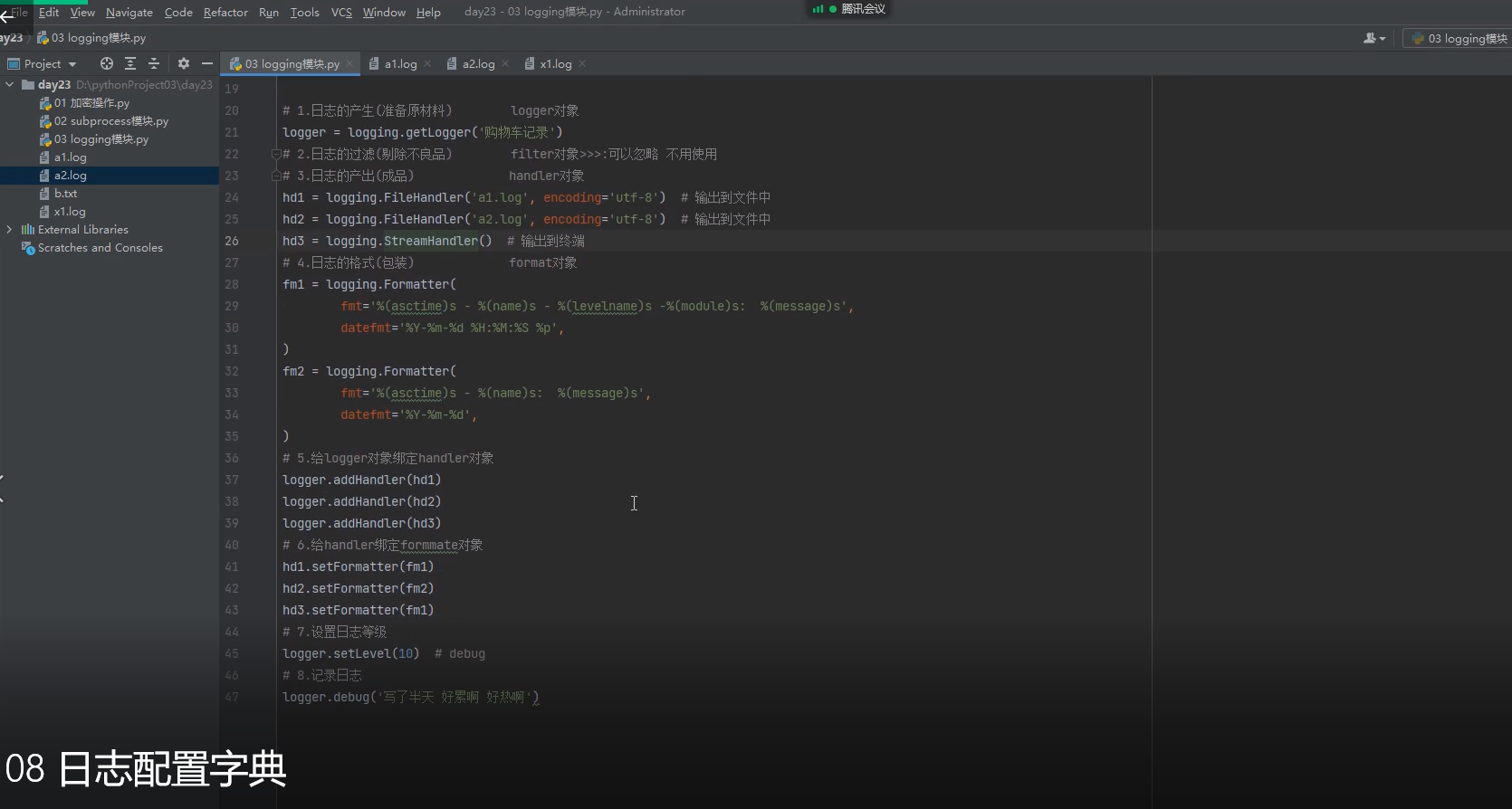Collapse the day23 project folder
The height and width of the screenshot is (809, 1512).
(10, 85)
